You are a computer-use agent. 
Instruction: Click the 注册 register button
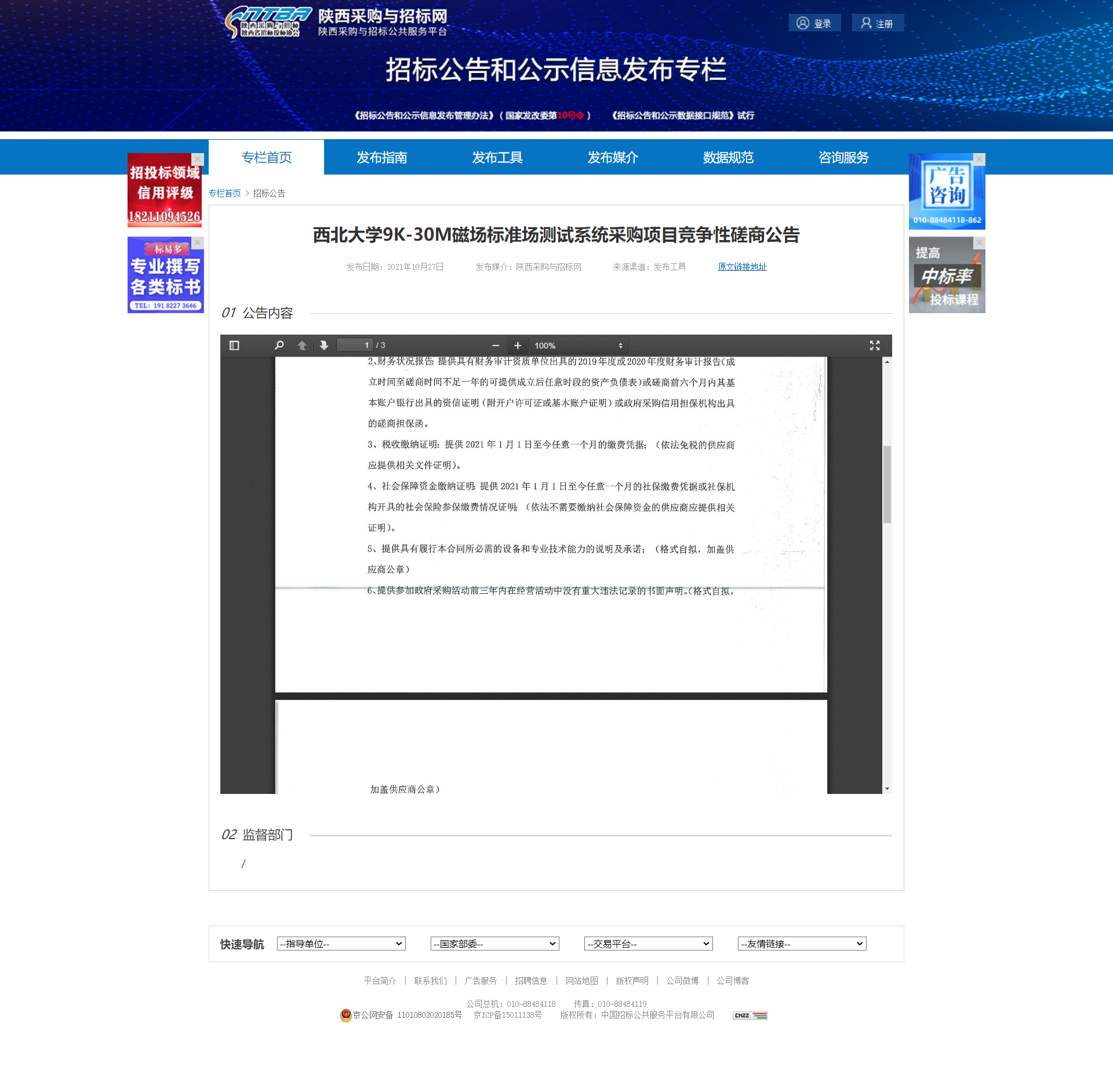coord(877,23)
